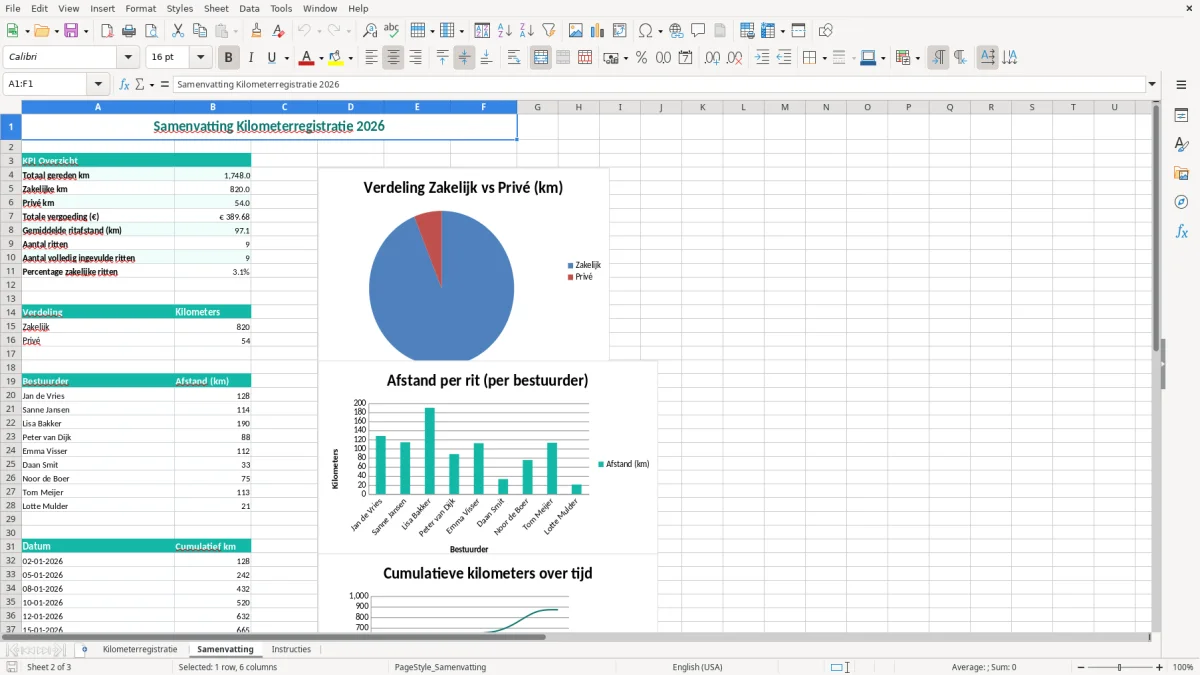
Task: Click the Name Box showing A1:F1
Action: (46, 85)
